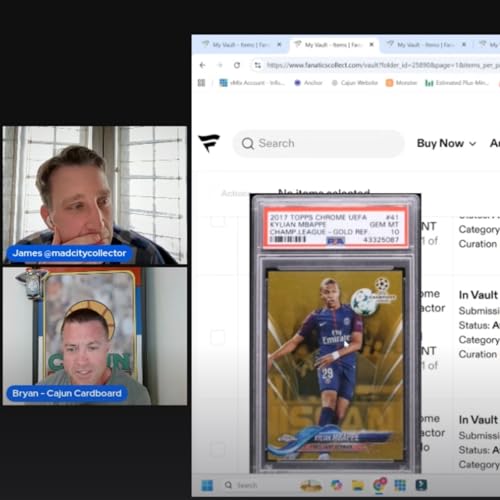Close the first My Vault tab

[x=279, y=44]
